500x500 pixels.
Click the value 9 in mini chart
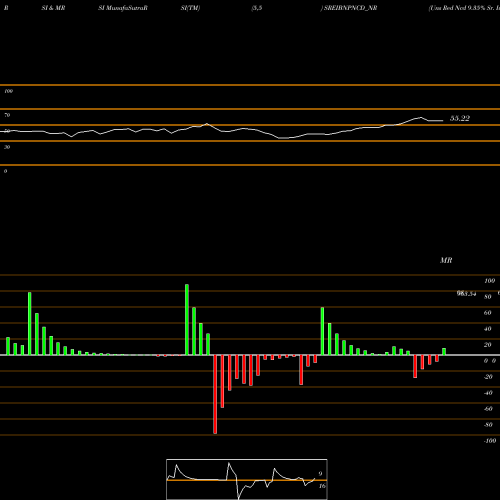coord(320,474)
